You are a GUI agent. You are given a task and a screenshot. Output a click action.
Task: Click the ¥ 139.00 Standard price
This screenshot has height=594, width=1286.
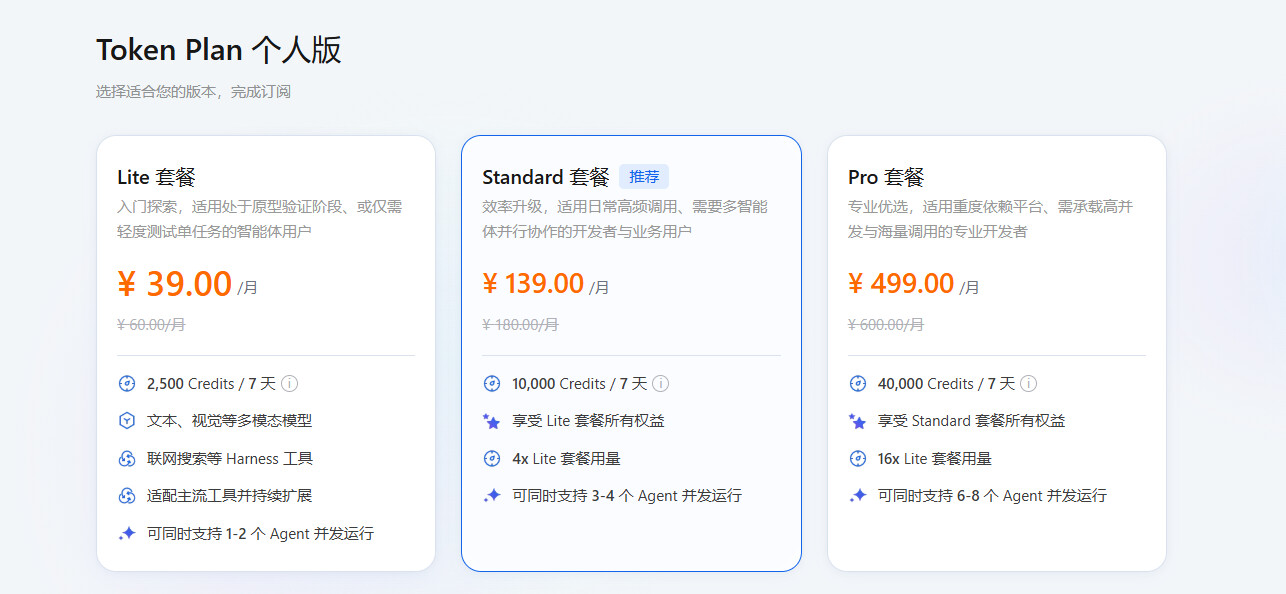[533, 284]
